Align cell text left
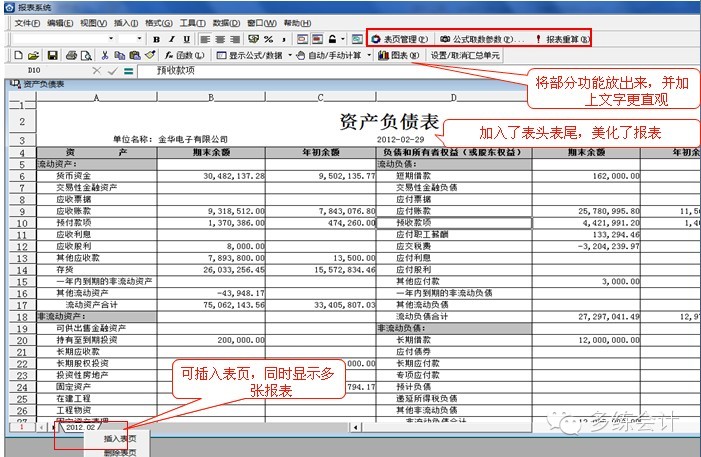The height and width of the screenshot is (457, 701). point(205,39)
